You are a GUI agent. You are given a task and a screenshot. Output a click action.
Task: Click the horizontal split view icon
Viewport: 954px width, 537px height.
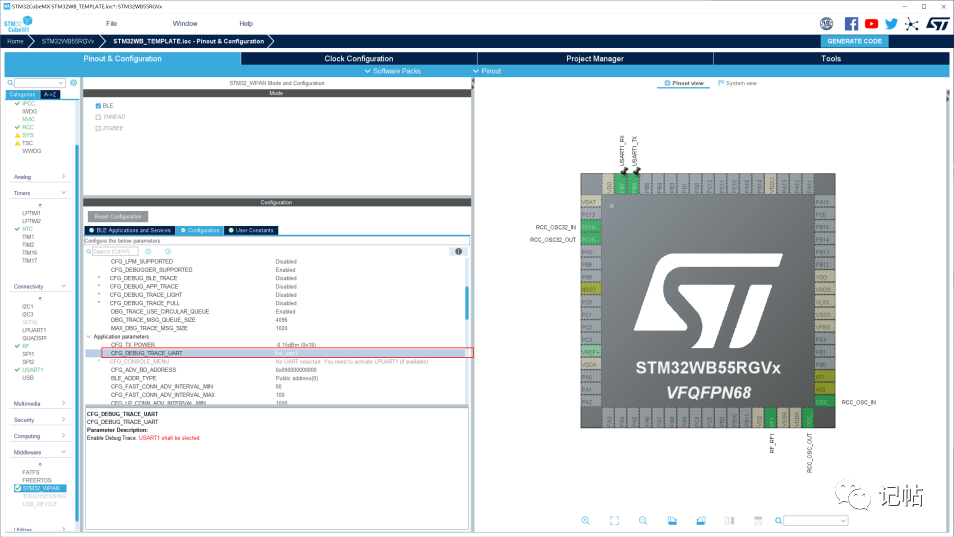click(x=758, y=521)
